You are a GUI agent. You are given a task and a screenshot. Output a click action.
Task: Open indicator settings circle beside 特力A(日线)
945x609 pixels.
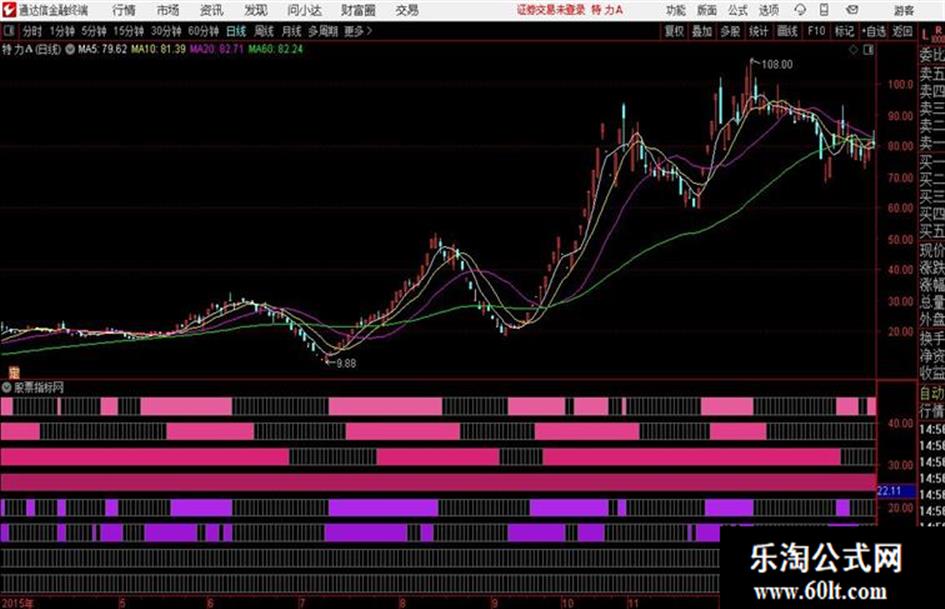point(70,49)
